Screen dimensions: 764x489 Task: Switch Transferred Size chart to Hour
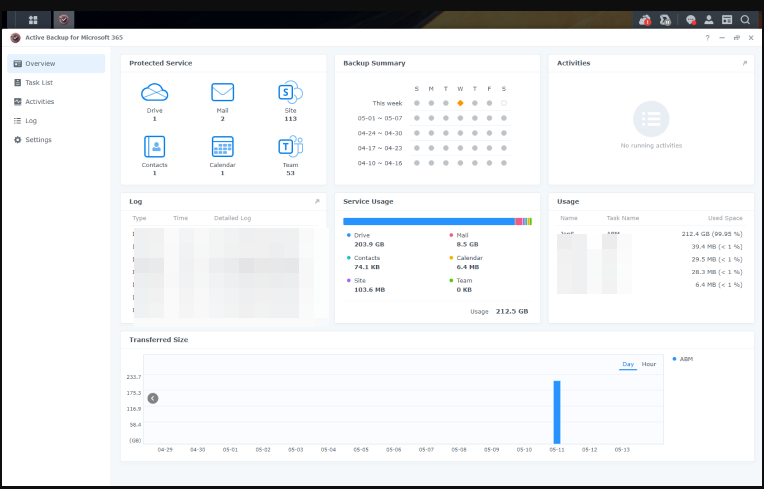[649, 364]
